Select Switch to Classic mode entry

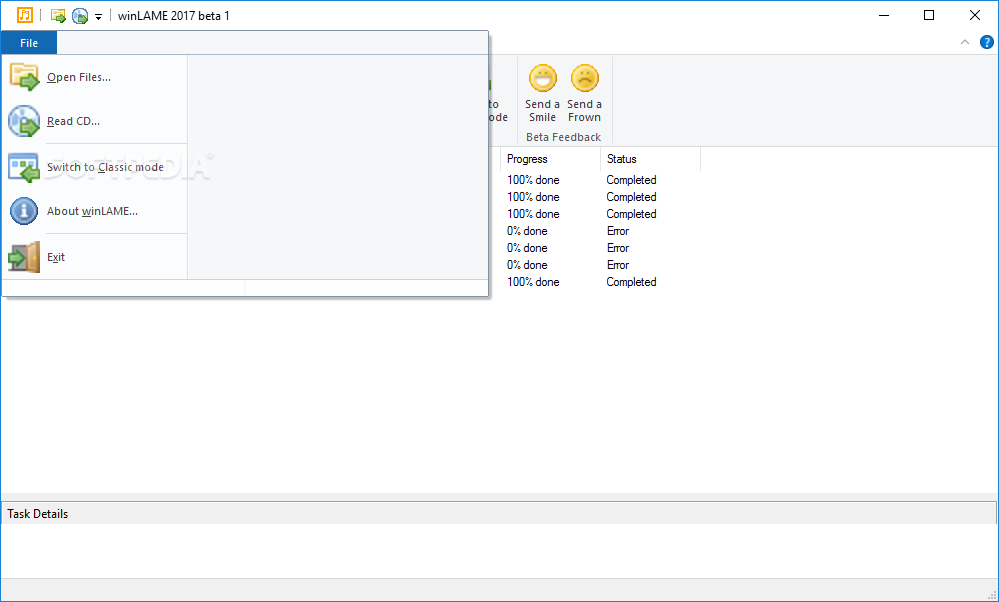(x=94, y=167)
